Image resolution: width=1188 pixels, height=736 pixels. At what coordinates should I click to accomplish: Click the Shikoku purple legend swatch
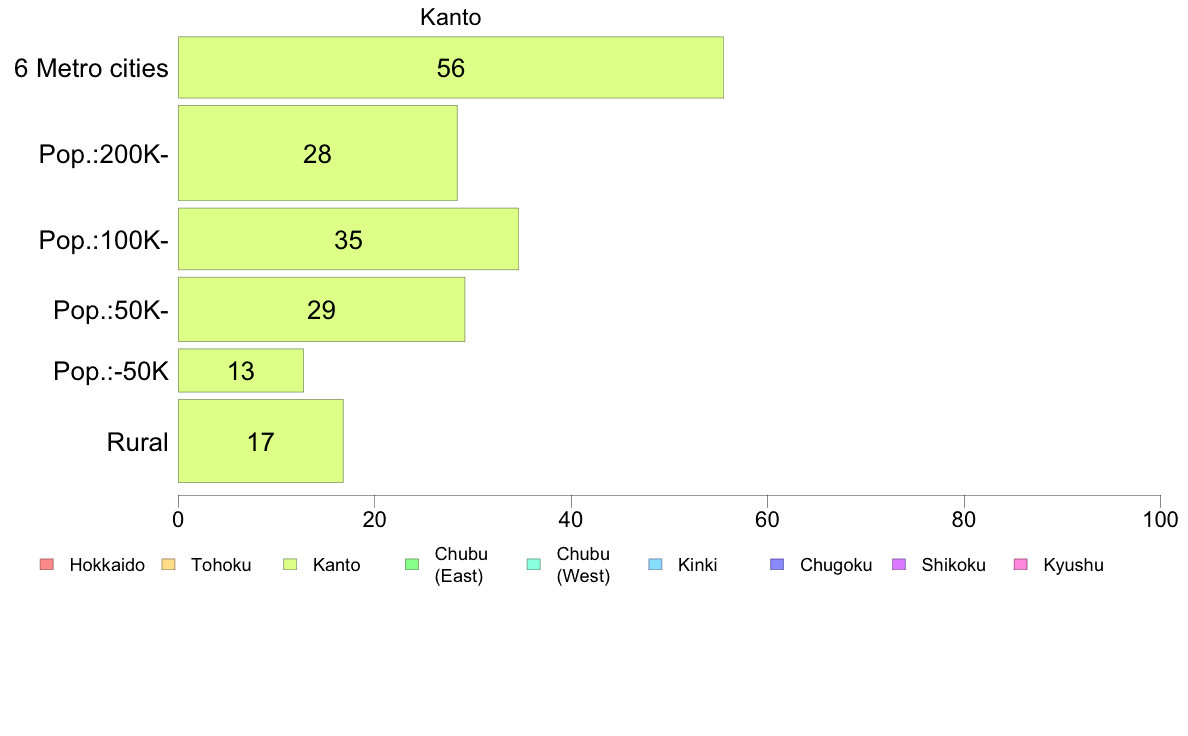[x=899, y=564]
